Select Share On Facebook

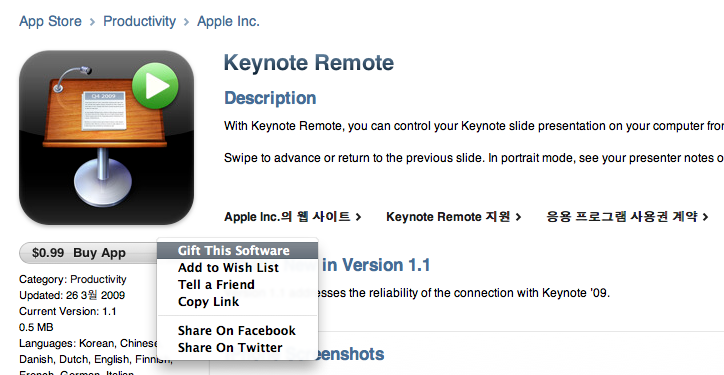(x=237, y=330)
